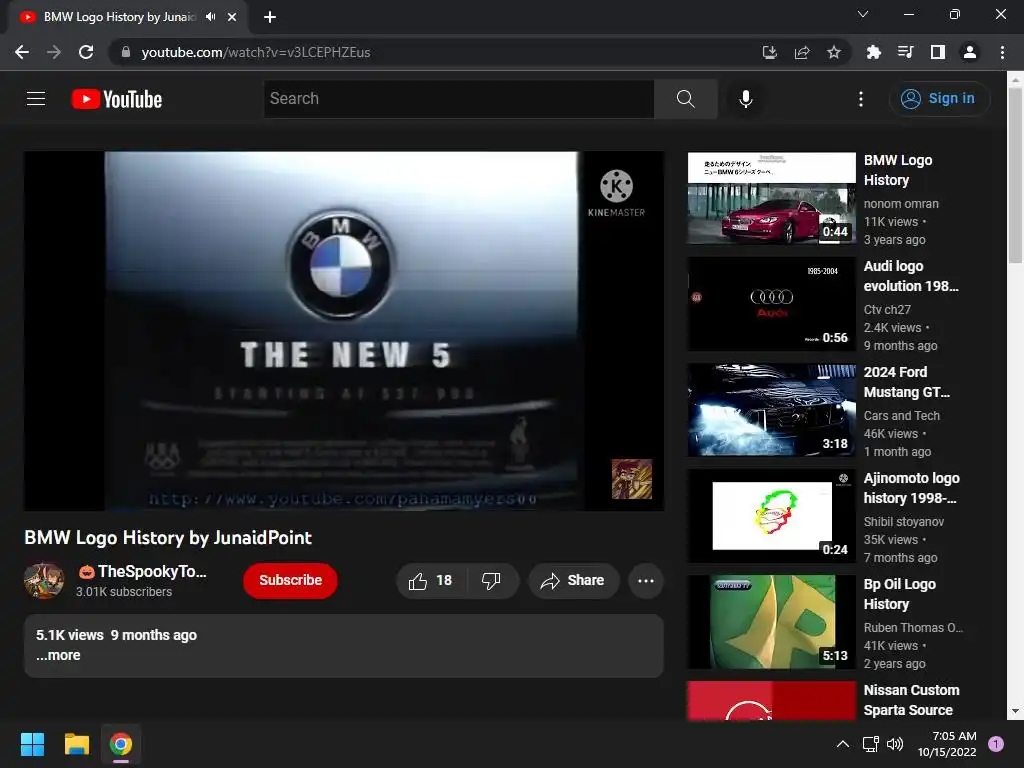The image size is (1024, 768).
Task: Open tab search chevron dropdown
Action: pyautogui.click(x=863, y=14)
